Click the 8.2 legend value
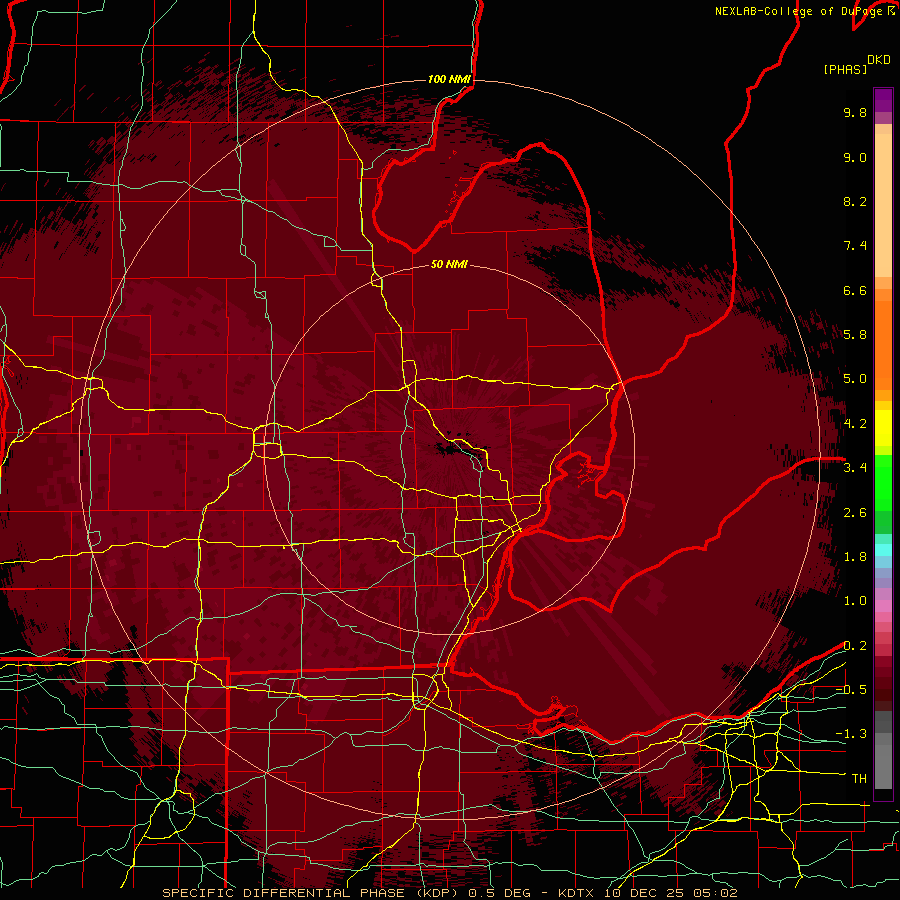The height and width of the screenshot is (900, 900). 855,201
